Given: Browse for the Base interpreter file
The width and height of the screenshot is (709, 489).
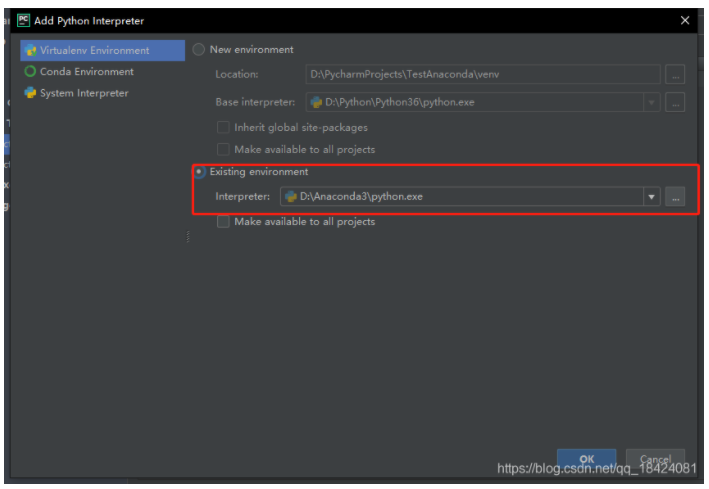Looking at the screenshot, I should (x=675, y=102).
